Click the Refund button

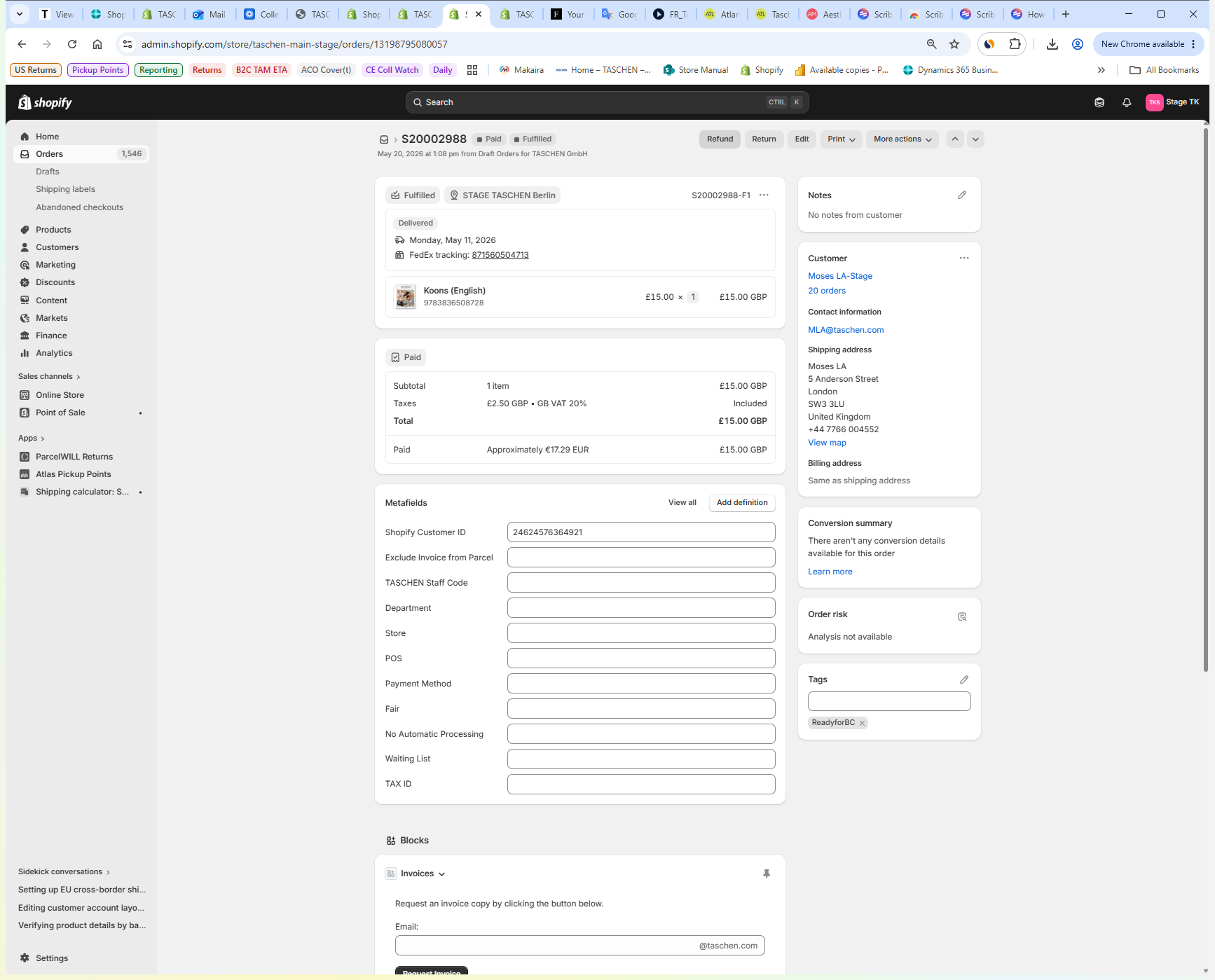click(x=720, y=139)
